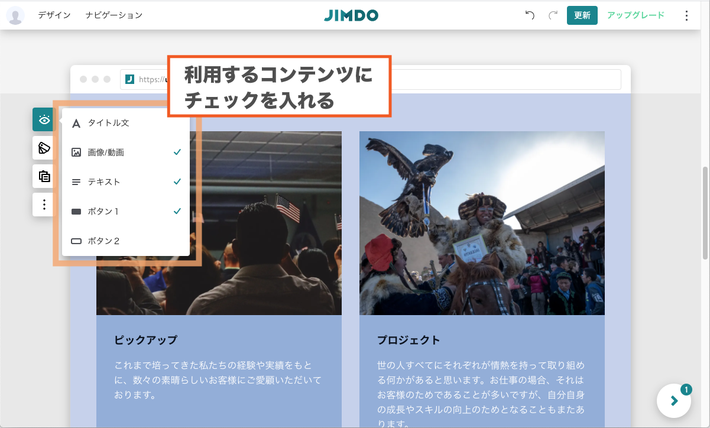This screenshot has height=428, width=710.
Task: Open the デザイン menu
Action: tap(54, 15)
